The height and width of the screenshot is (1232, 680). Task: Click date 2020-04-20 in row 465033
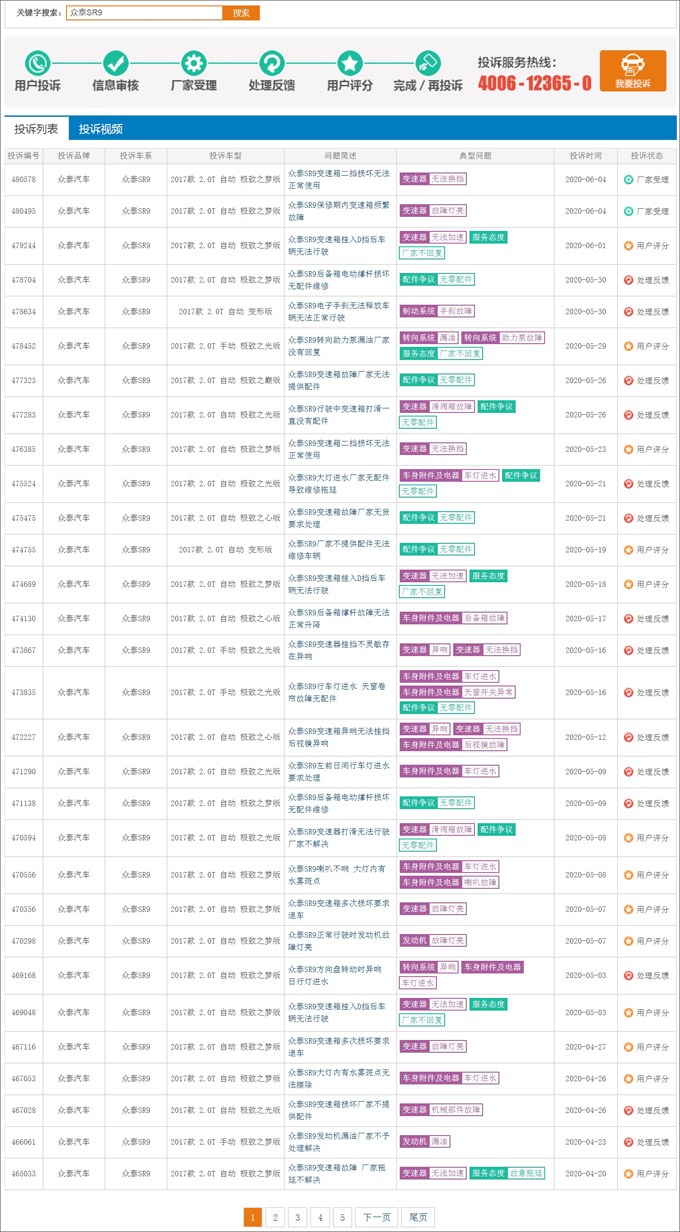586,1173
